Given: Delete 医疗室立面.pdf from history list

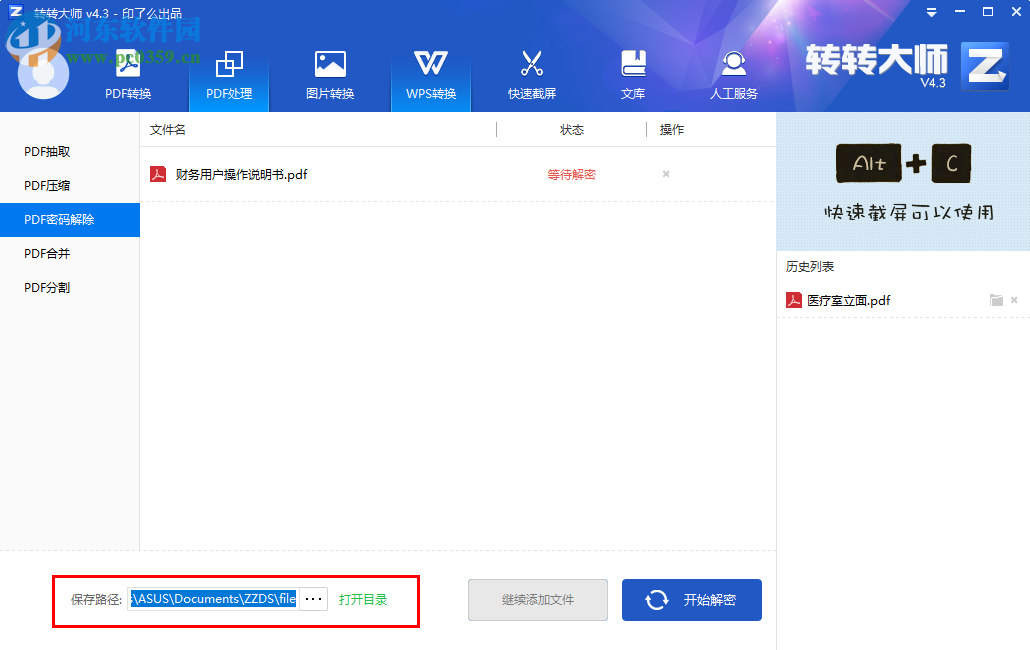Looking at the screenshot, I should (1014, 299).
